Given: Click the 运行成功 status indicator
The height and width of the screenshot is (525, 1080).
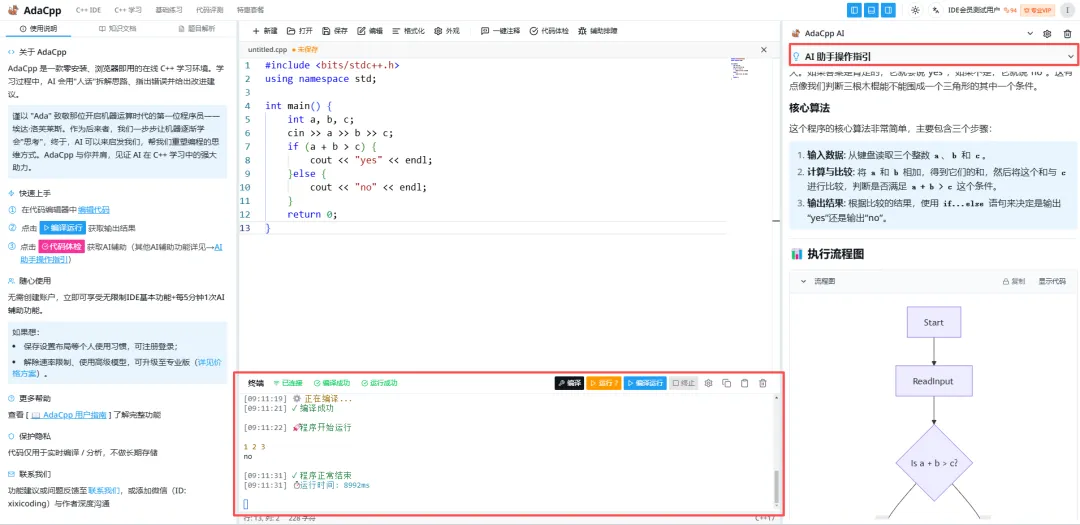Looking at the screenshot, I should pos(380,383).
